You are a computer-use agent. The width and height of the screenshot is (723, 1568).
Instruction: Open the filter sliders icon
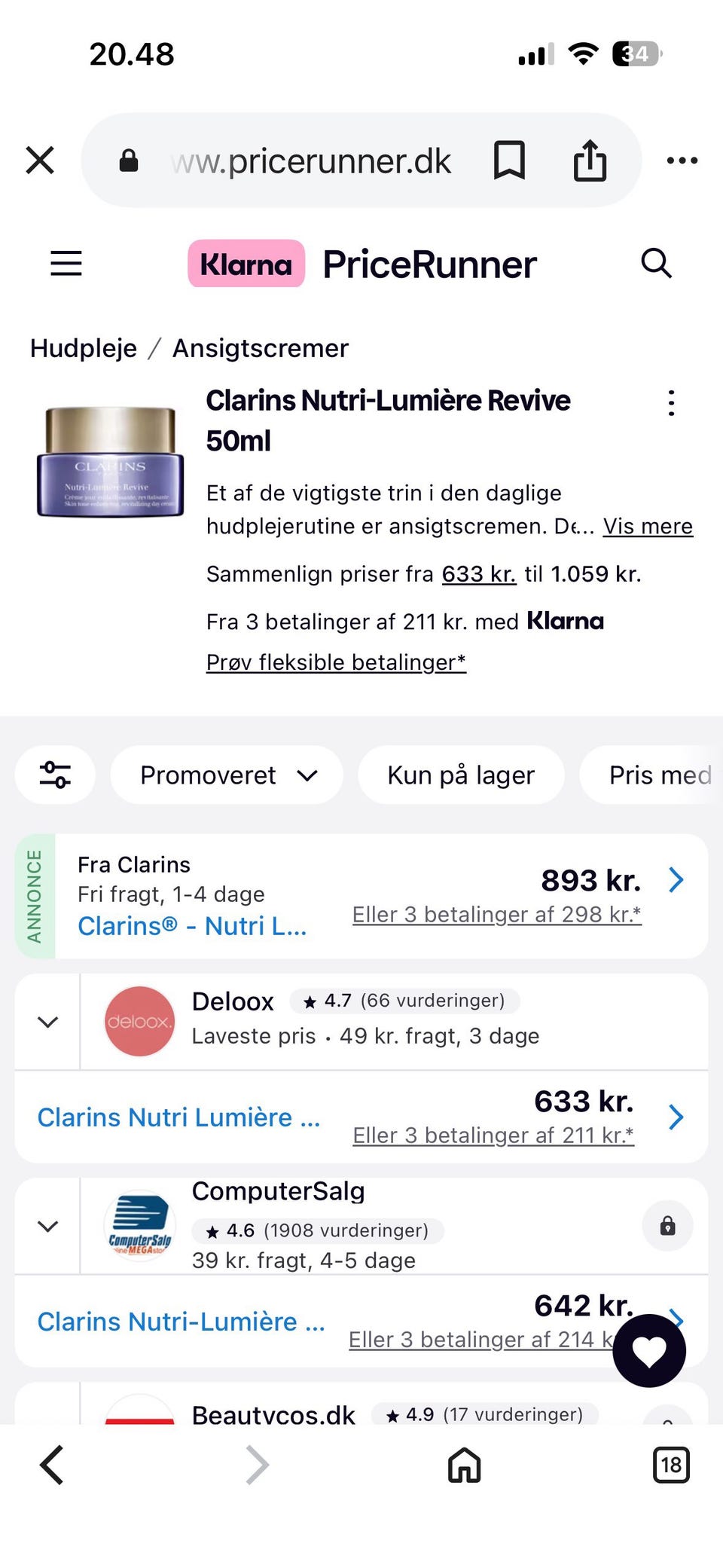click(55, 775)
